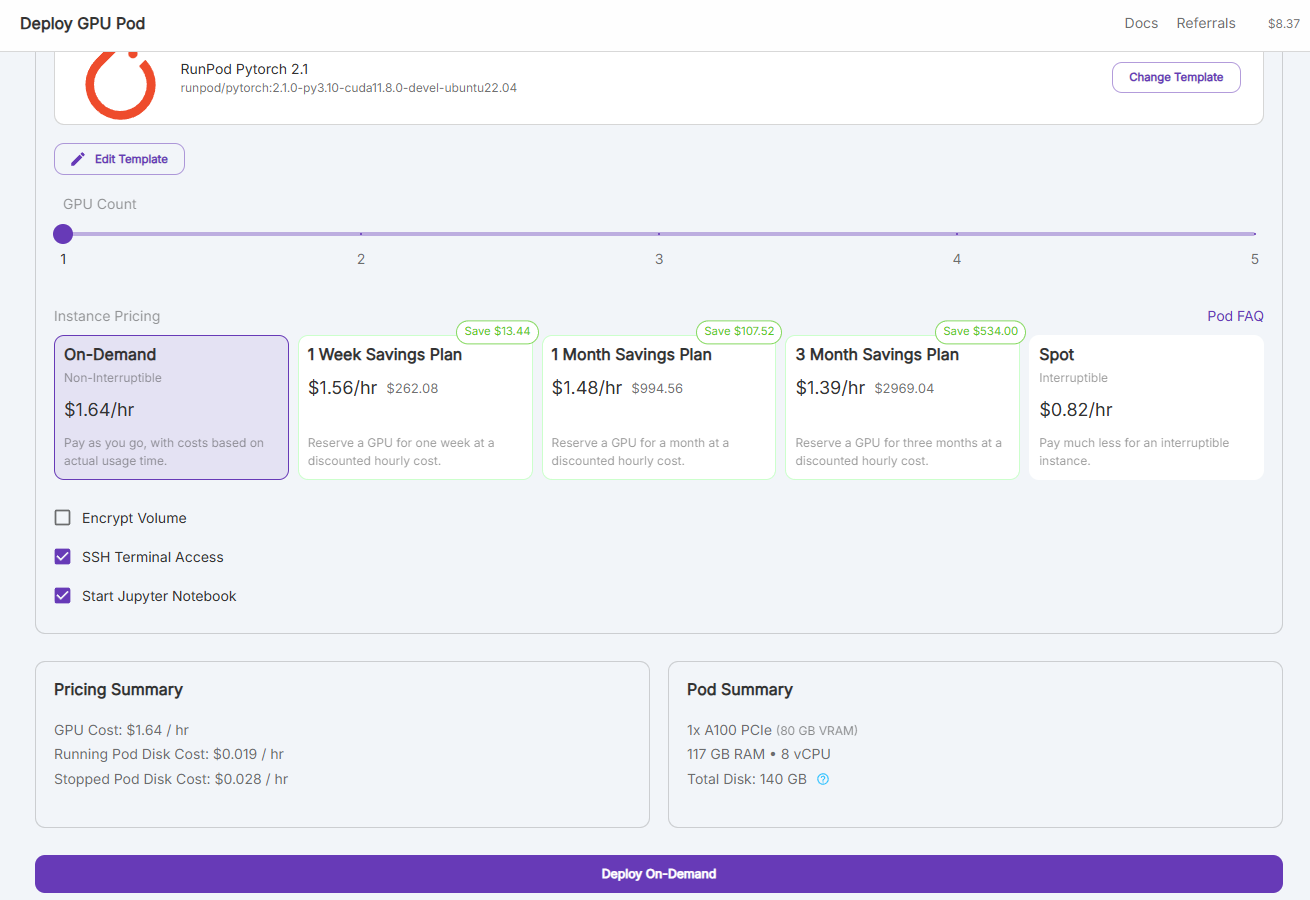The width and height of the screenshot is (1310, 900).
Task: Click the $2969.04 three month total
Action: click(904, 388)
